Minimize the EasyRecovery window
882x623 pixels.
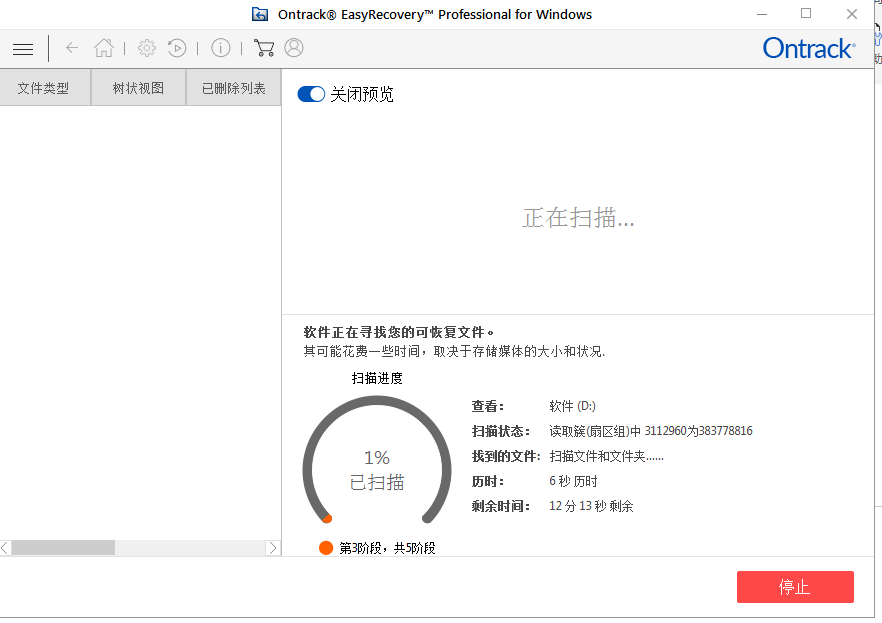point(762,14)
